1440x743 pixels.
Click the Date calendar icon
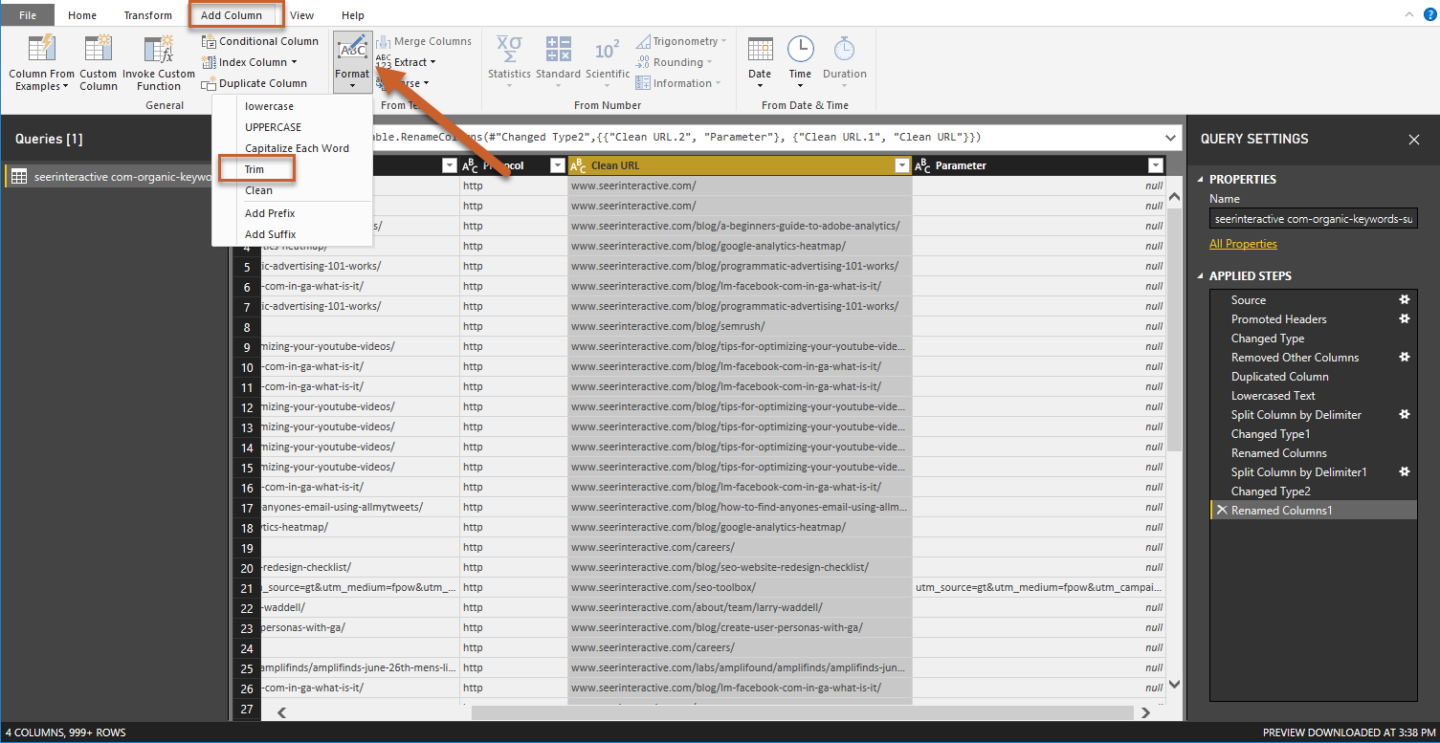[x=760, y=50]
